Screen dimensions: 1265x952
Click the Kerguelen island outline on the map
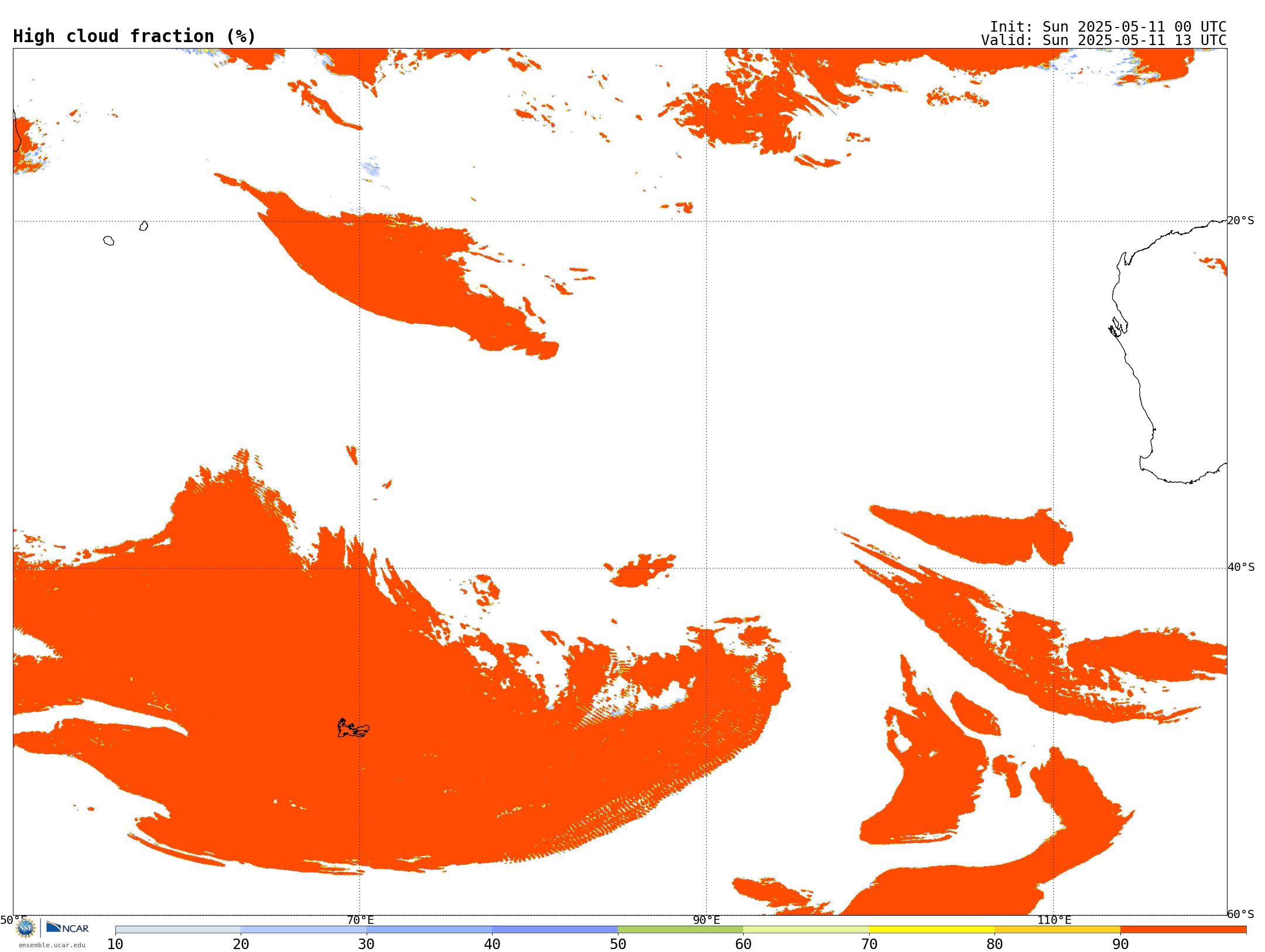pyautogui.click(x=353, y=728)
